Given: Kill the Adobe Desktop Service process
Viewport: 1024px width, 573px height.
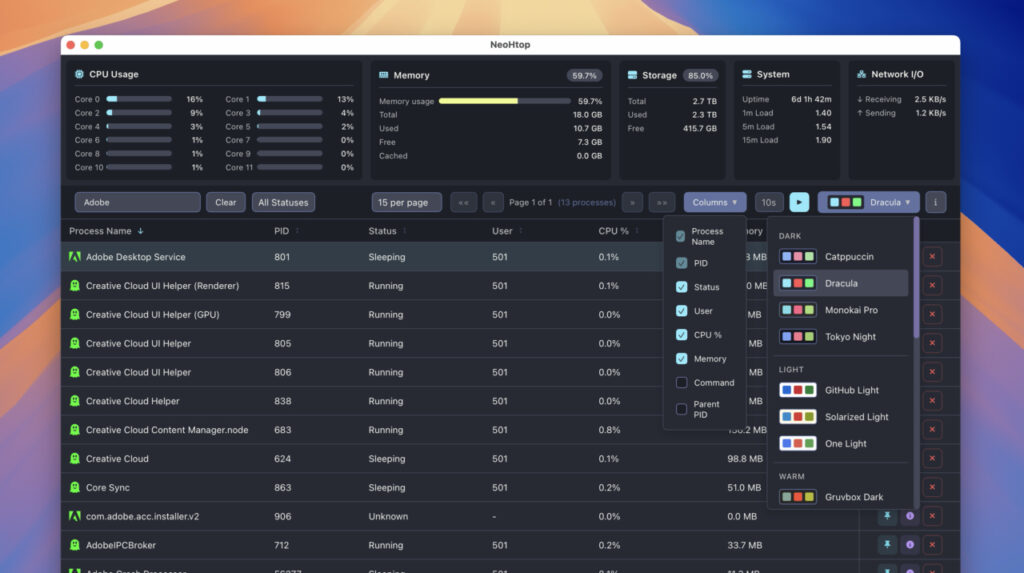Looking at the screenshot, I should [x=932, y=257].
